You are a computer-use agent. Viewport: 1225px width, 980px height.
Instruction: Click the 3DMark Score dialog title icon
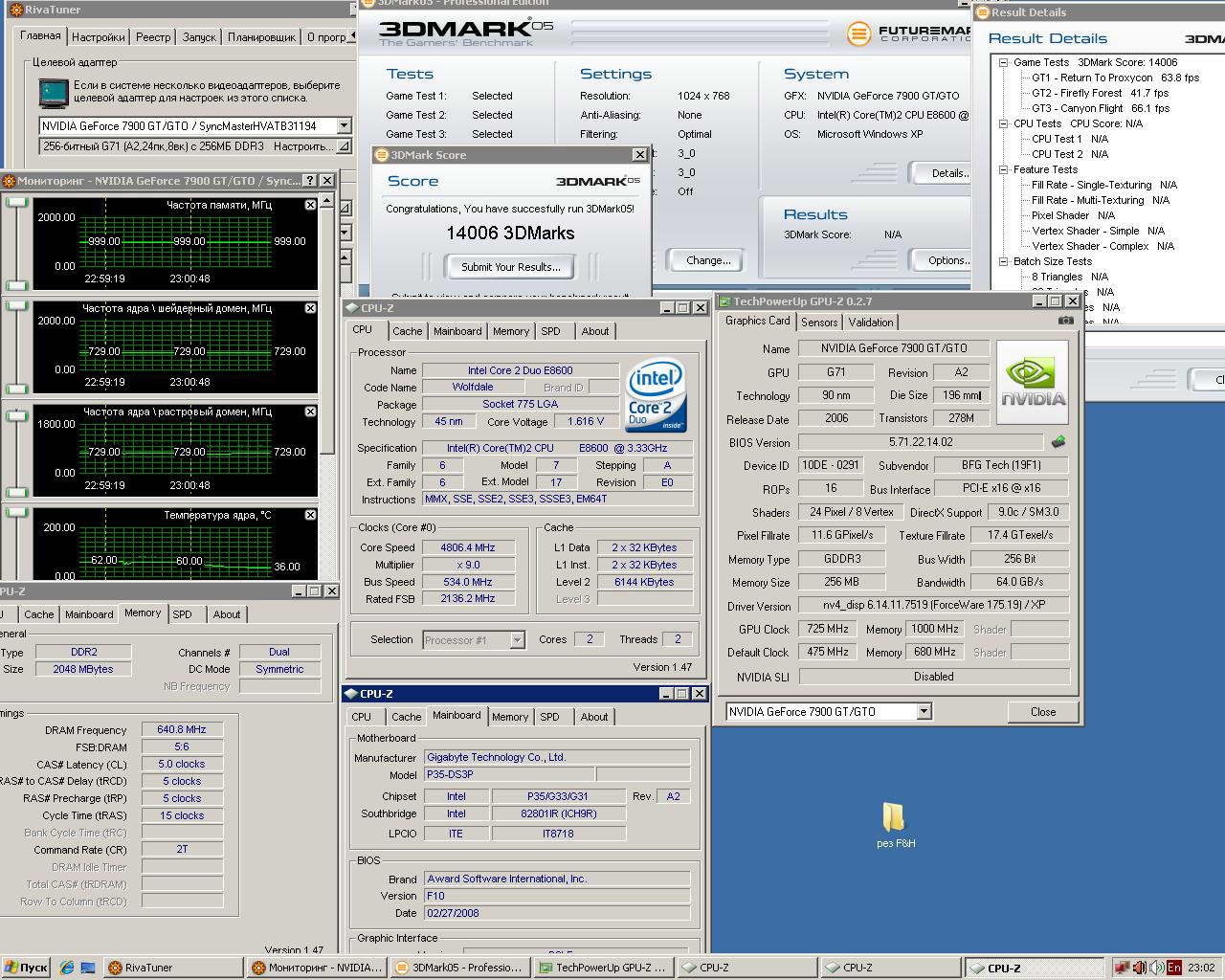coord(382,155)
